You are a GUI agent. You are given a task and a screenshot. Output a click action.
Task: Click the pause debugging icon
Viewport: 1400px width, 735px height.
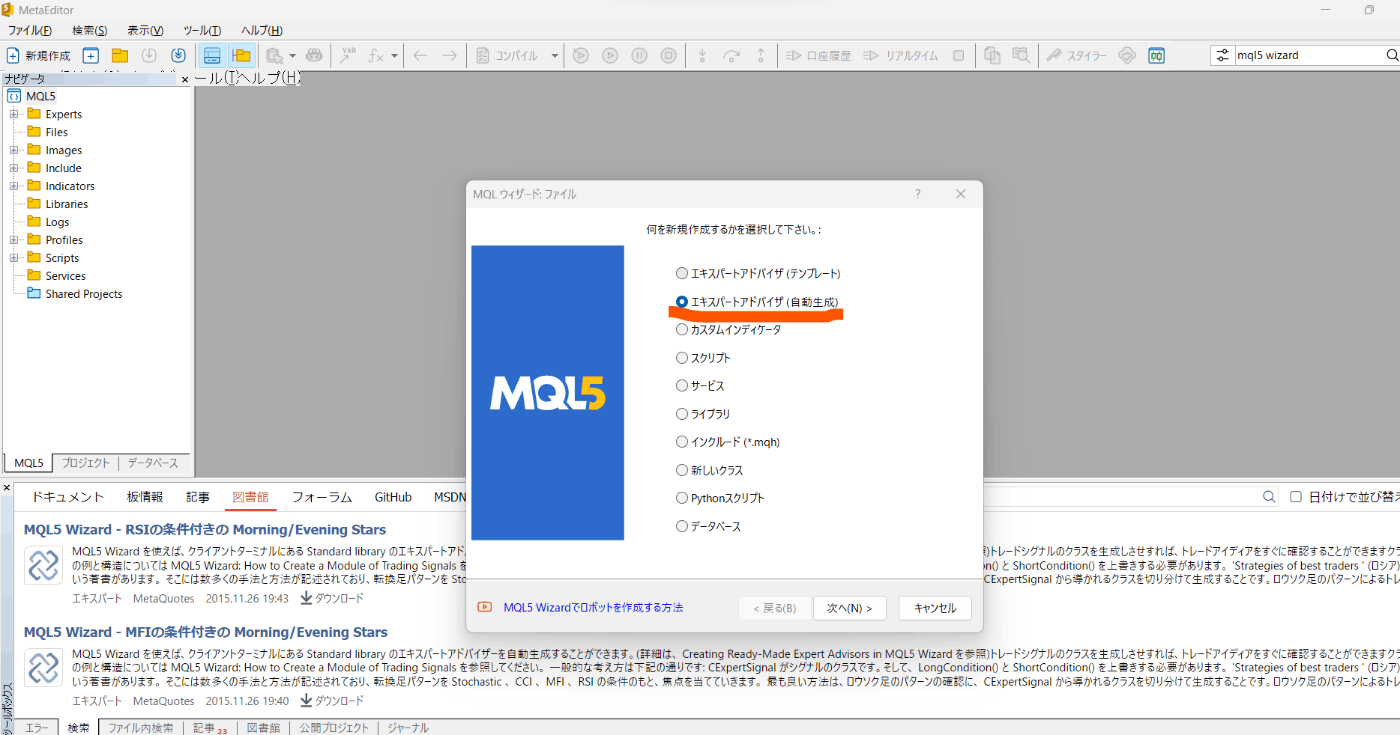coord(640,56)
